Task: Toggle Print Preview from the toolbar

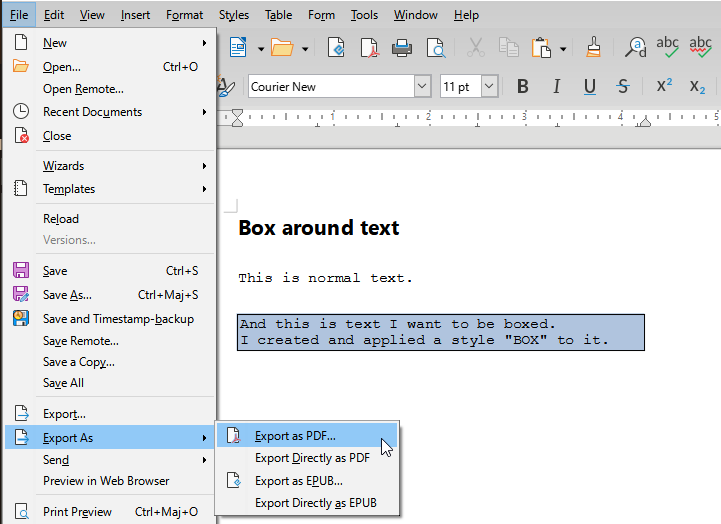Action: [436, 48]
